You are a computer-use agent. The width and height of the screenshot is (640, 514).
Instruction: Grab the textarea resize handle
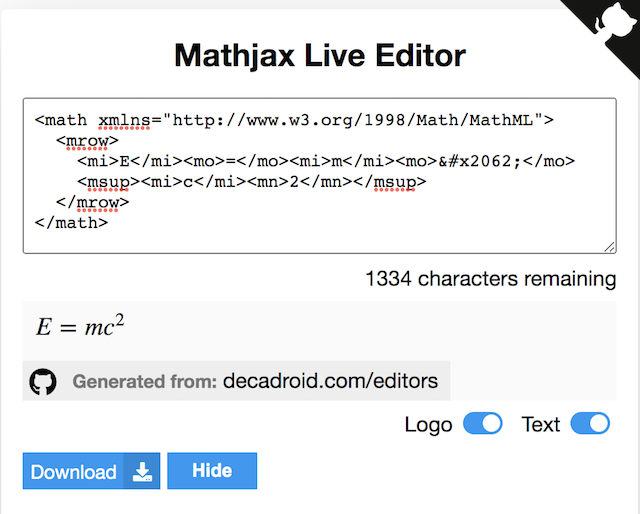[609, 247]
